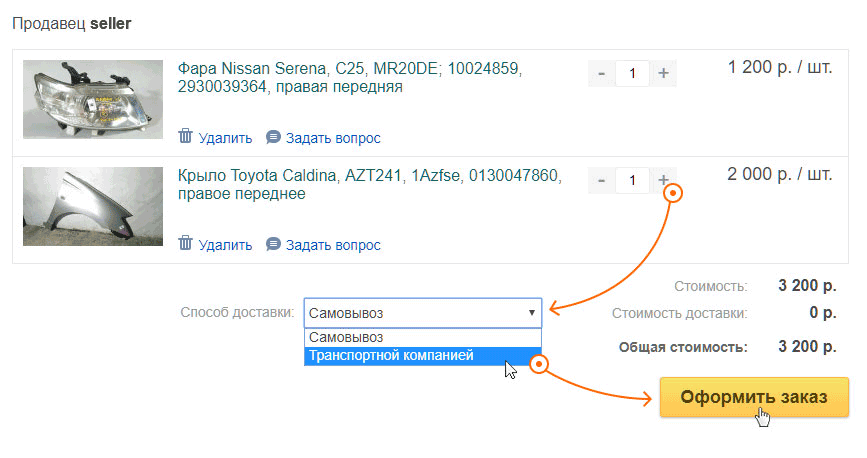The height and width of the screenshot is (458, 867).
Task: Open the Способ доставки dropdown
Action: coord(422,313)
